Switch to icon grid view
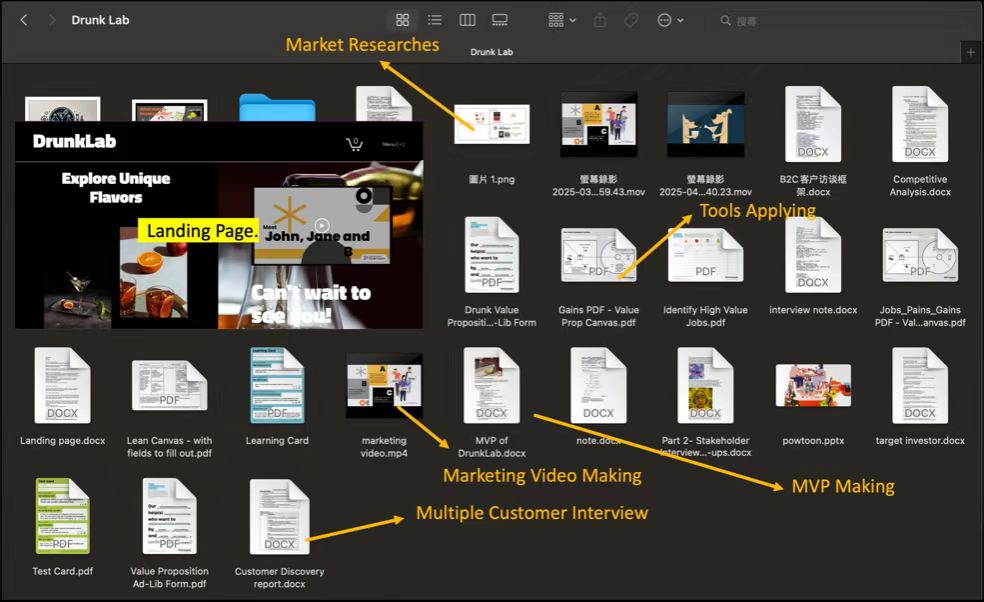984x602 pixels. 402,20
